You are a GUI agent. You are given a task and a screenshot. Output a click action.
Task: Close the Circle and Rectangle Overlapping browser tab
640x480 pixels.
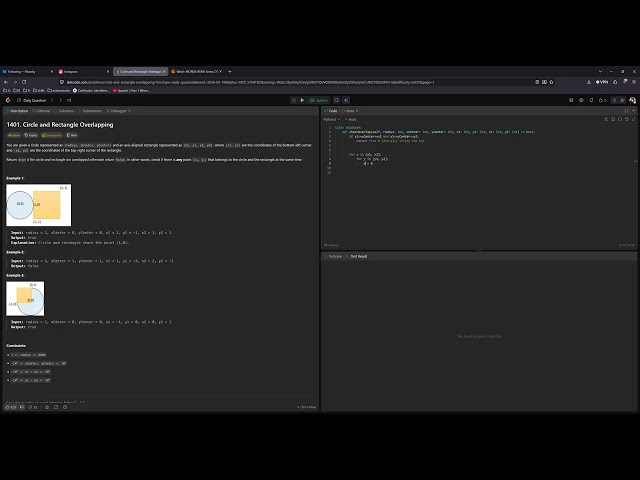(x=164, y=71)
